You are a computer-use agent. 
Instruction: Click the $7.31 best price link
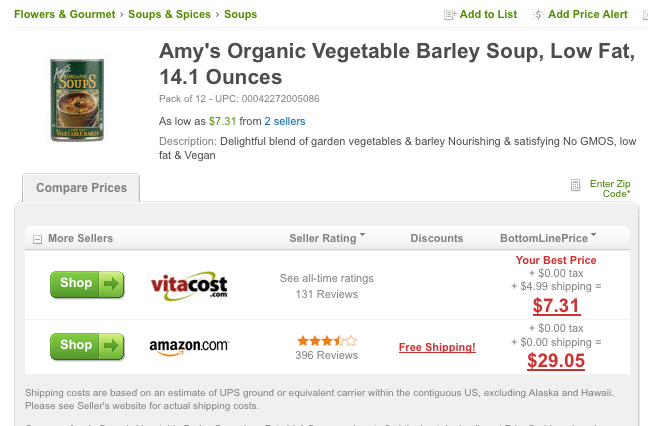click(x=556, y=306)
